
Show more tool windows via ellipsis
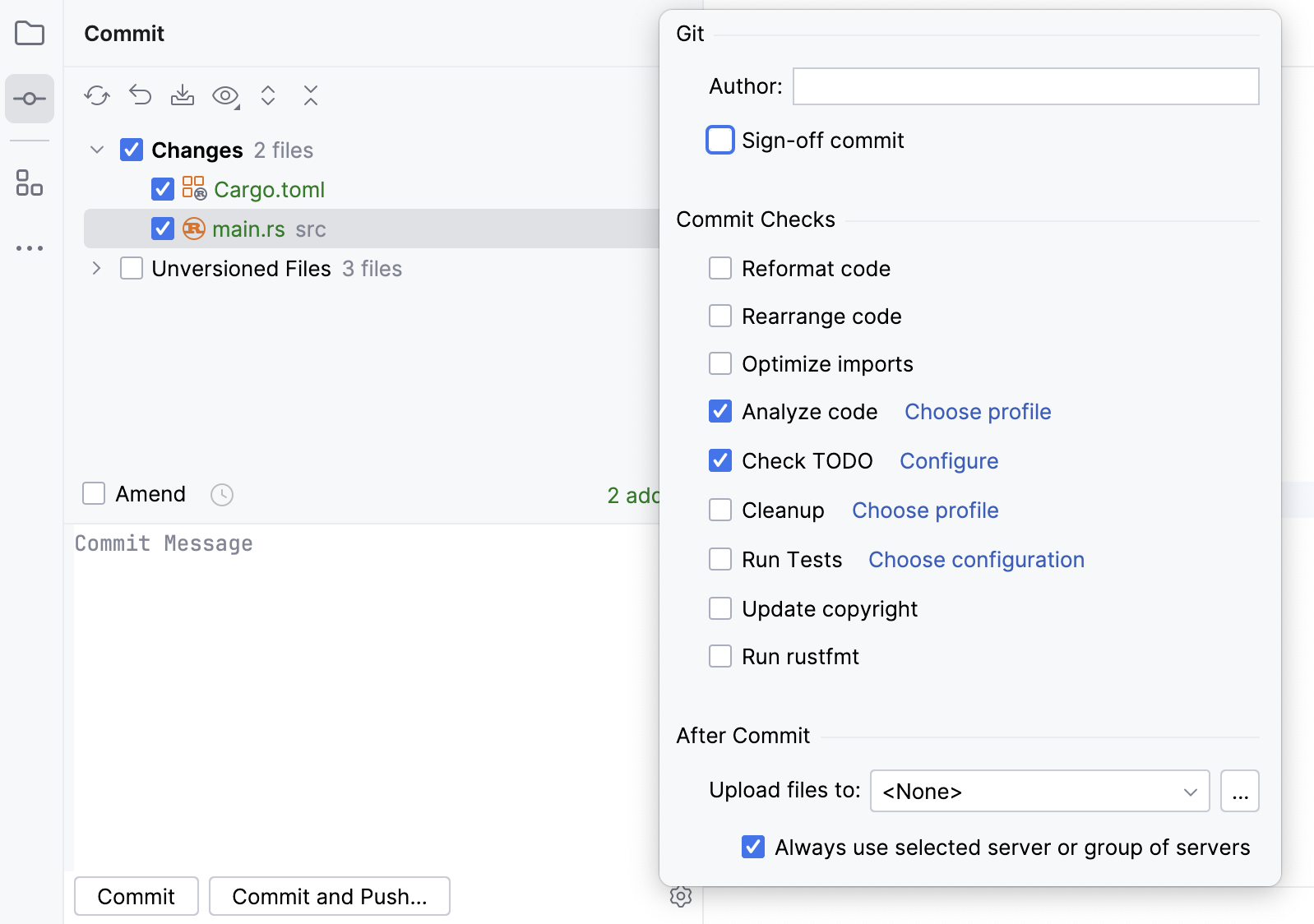point(30,247)
